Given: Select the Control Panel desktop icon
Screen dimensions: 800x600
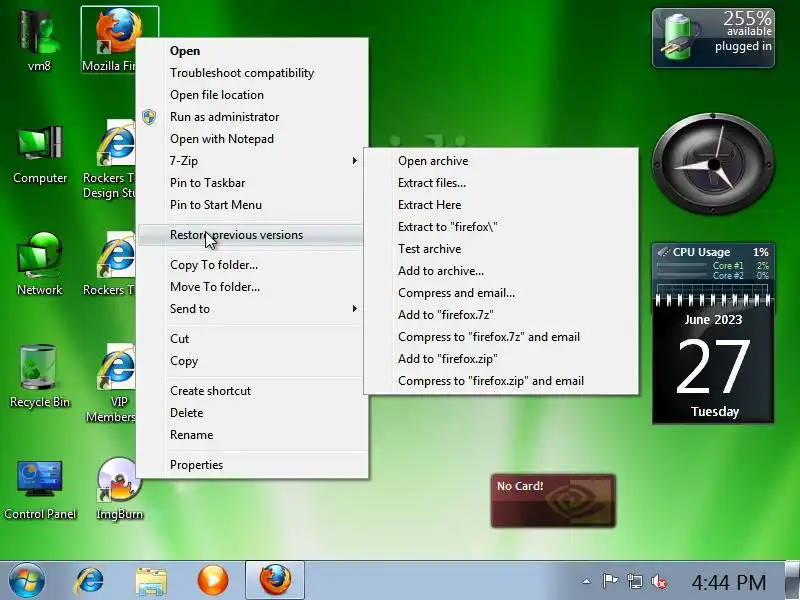Looking at the screenshot, I should point(40,488).
